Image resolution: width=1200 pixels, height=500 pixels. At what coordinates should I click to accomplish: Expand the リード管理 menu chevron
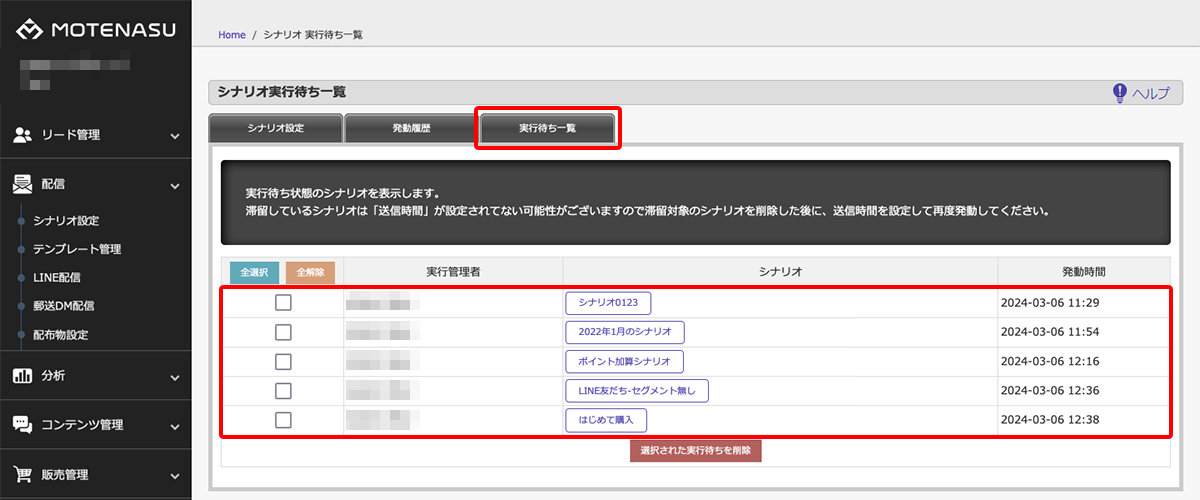click(175, 136)
